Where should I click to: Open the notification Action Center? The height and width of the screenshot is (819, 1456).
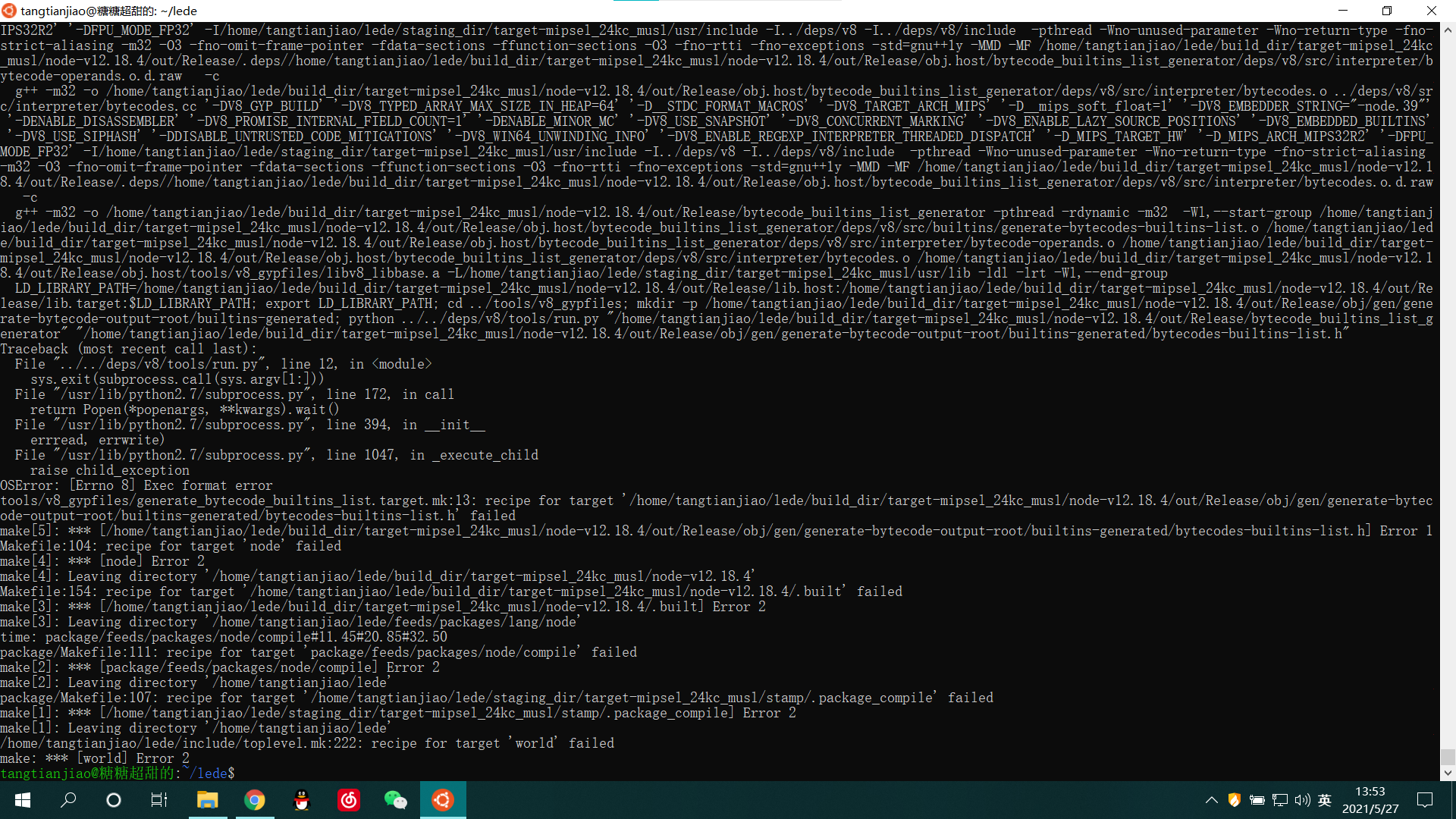(x=1425, y=800)
